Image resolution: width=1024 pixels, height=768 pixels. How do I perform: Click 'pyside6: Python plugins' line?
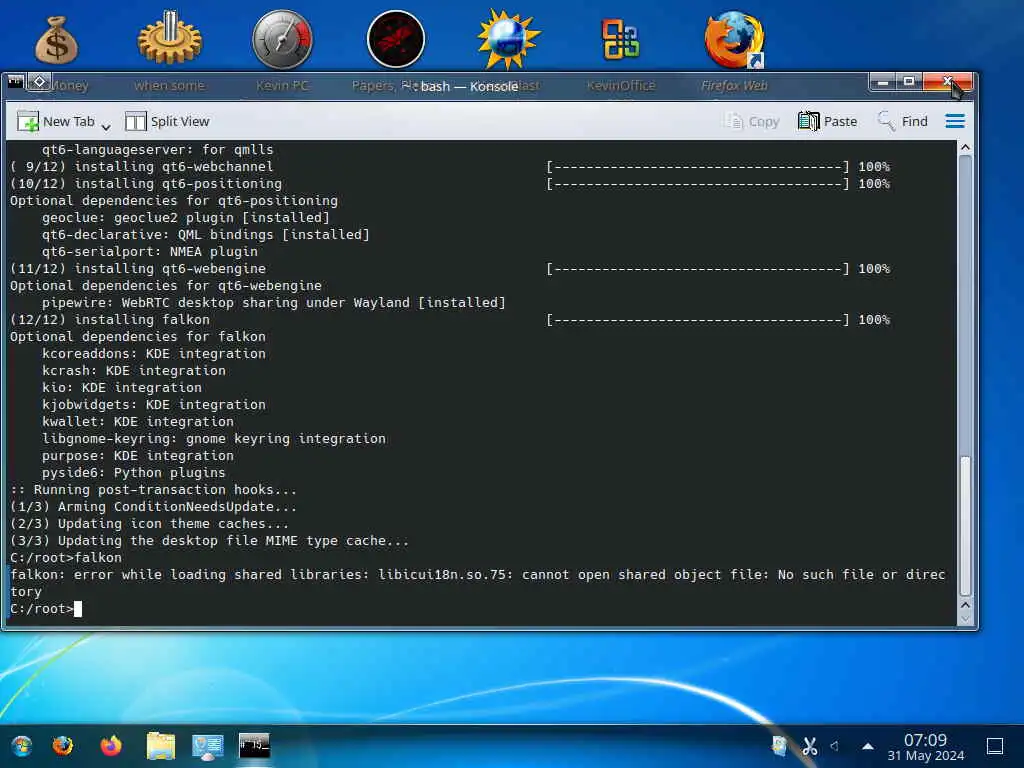pyautogui.click(x=133, y=473)
